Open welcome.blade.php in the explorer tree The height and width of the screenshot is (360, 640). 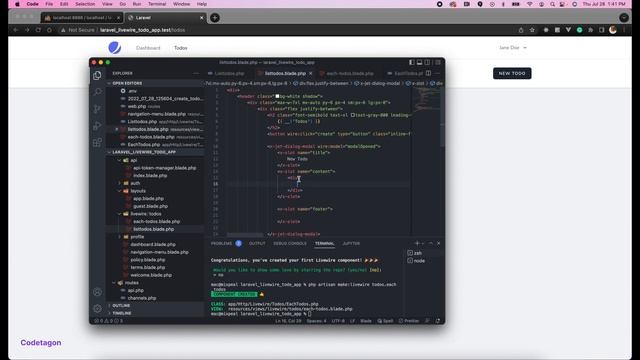(x=151, y=275)
